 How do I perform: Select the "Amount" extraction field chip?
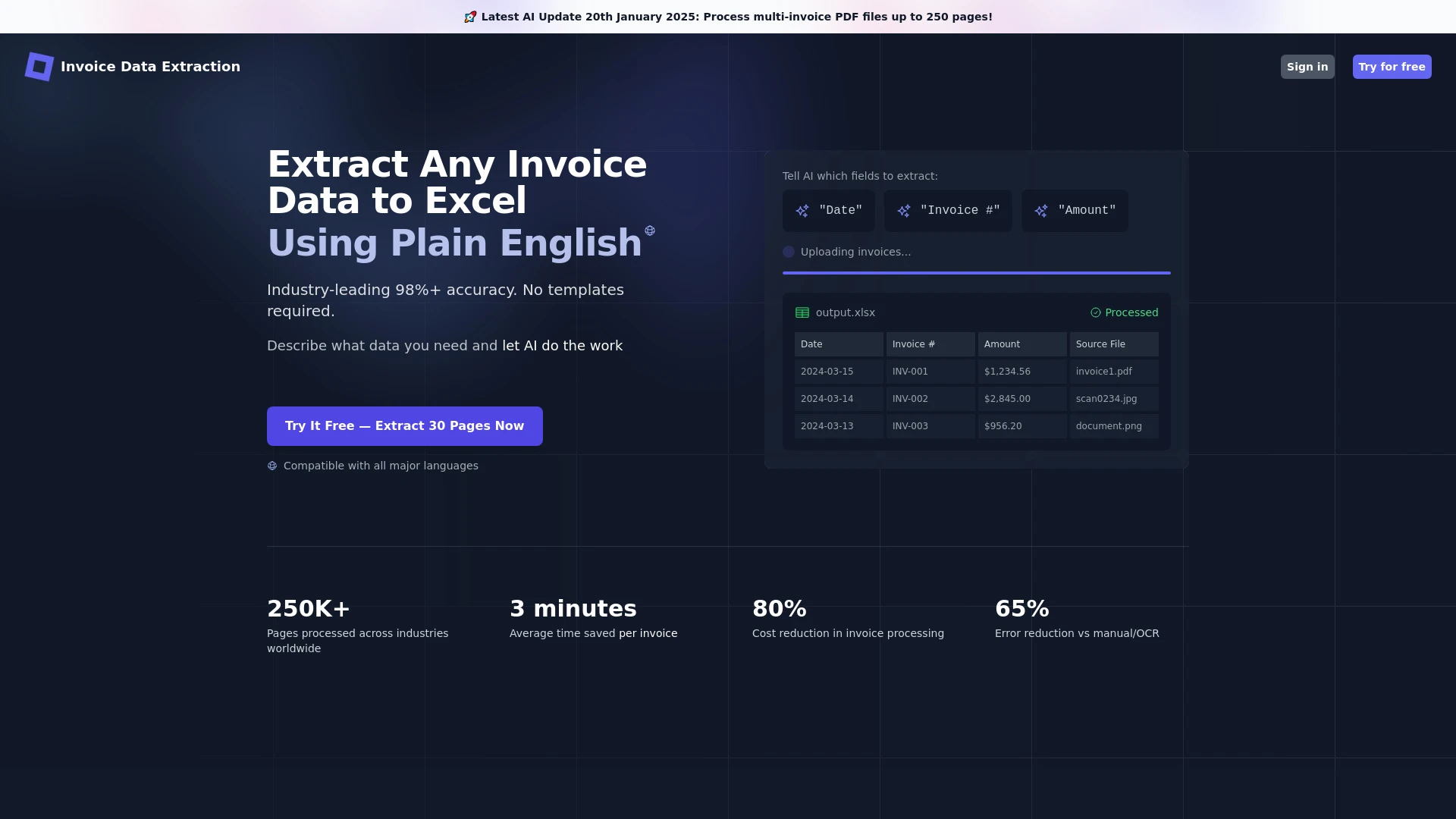(x=1075, y=211)
